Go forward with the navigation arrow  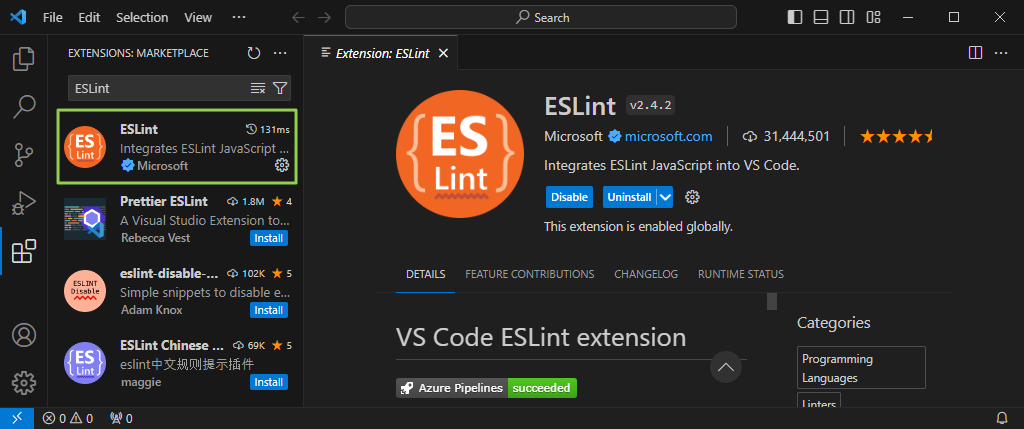(324, 18)
